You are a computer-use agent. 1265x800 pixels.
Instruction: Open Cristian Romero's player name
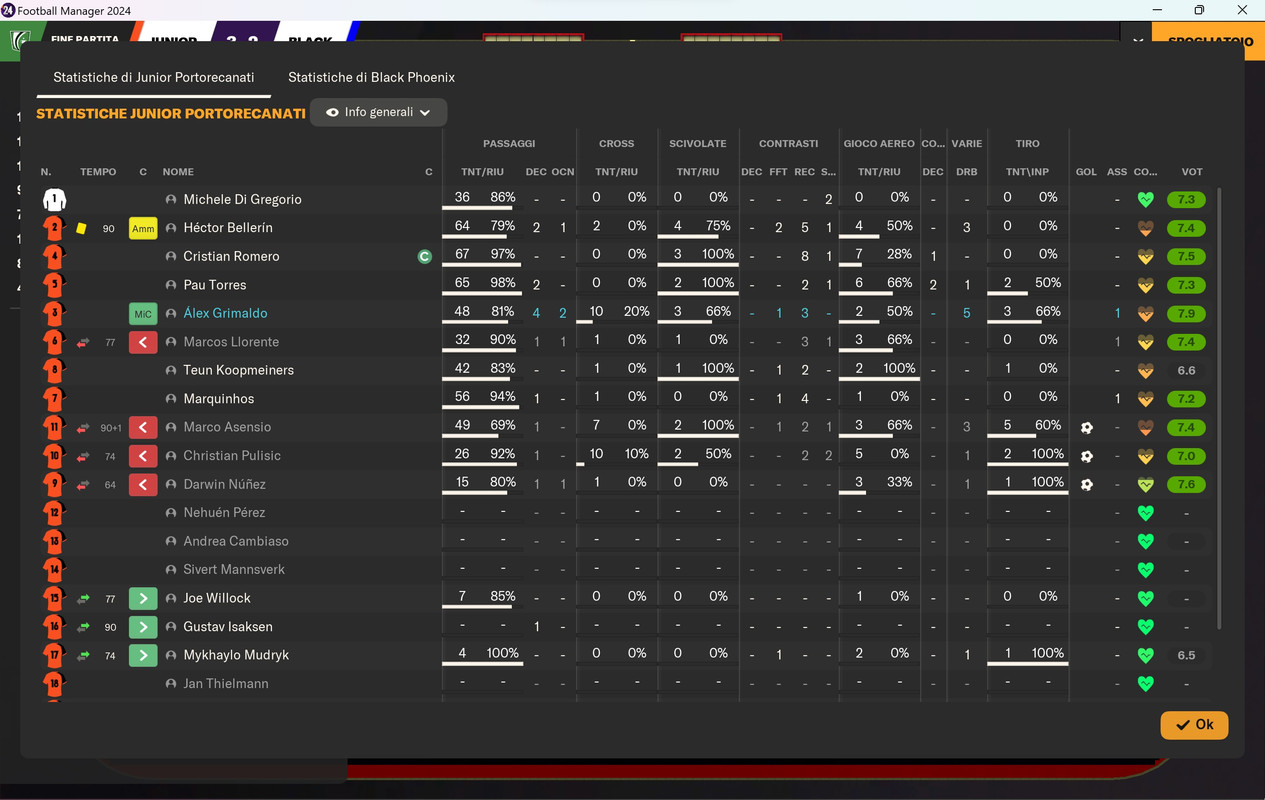tap(231, 256)
